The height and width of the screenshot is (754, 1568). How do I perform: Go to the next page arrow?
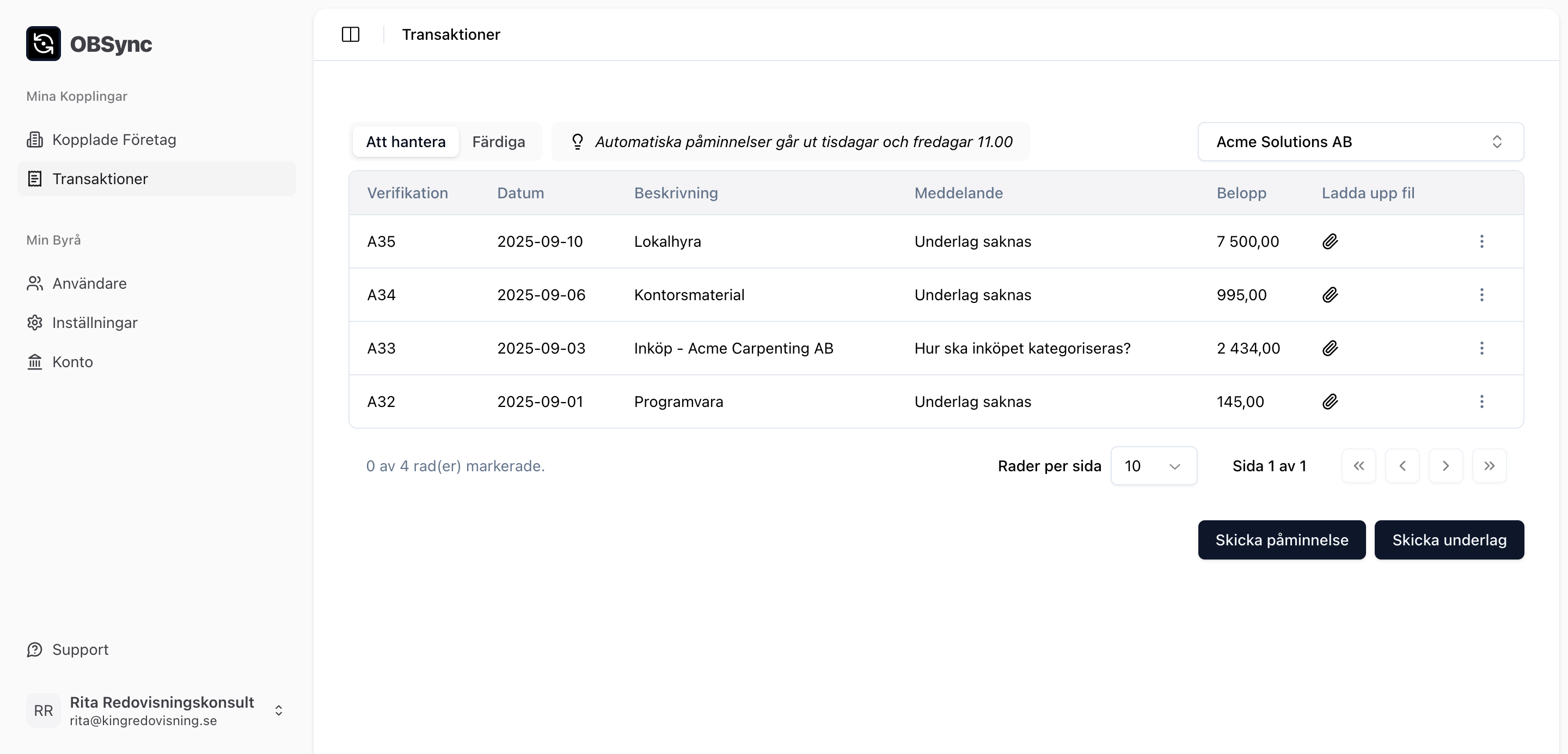tap(1445, 466)
